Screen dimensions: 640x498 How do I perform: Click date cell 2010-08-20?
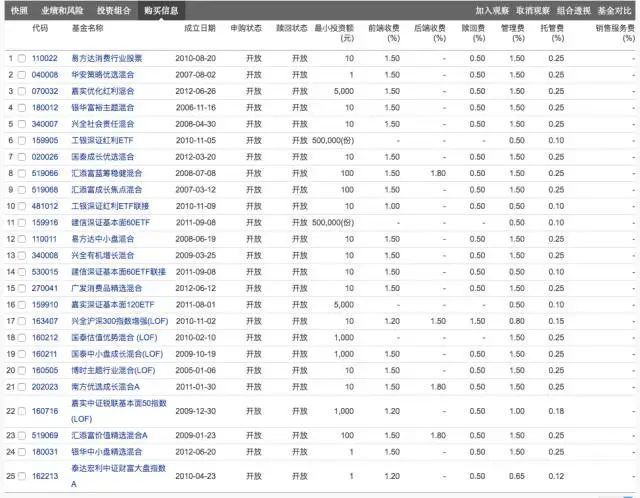[196, 58]
